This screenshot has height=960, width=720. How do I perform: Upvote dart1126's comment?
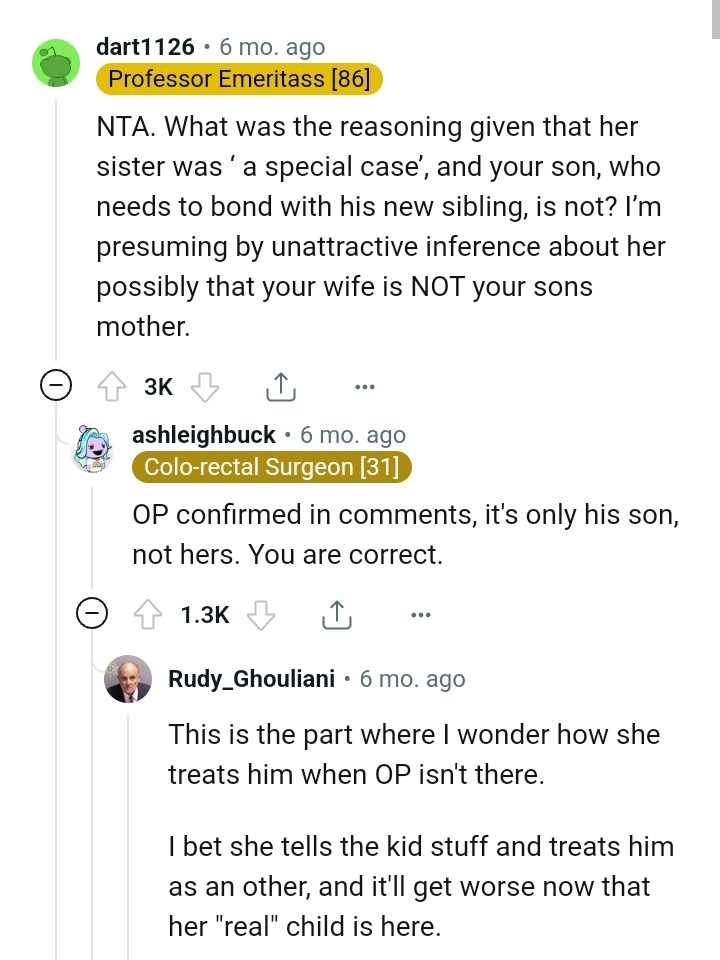coord(111,386)
